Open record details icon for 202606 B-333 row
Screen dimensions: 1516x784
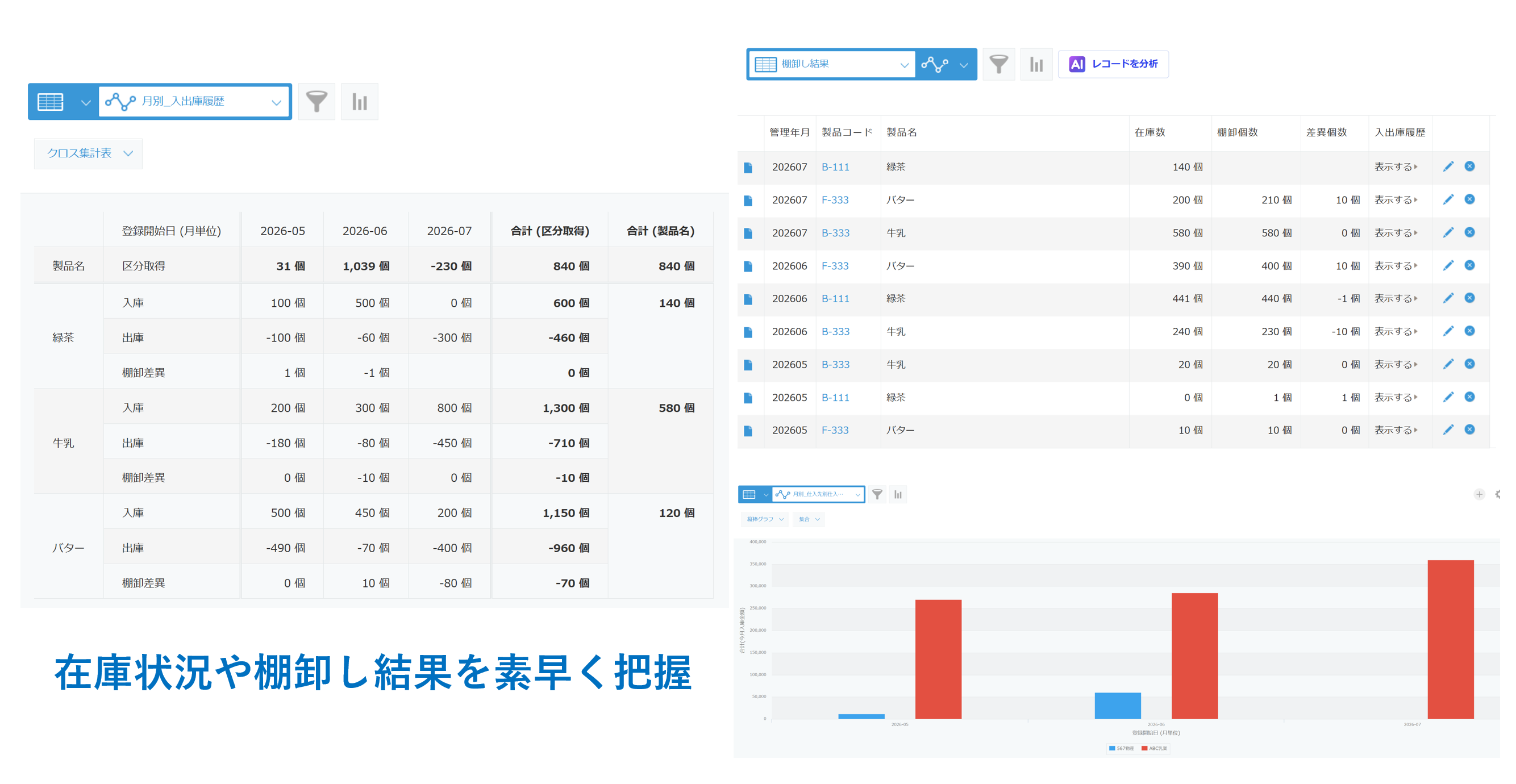(748, 332)
